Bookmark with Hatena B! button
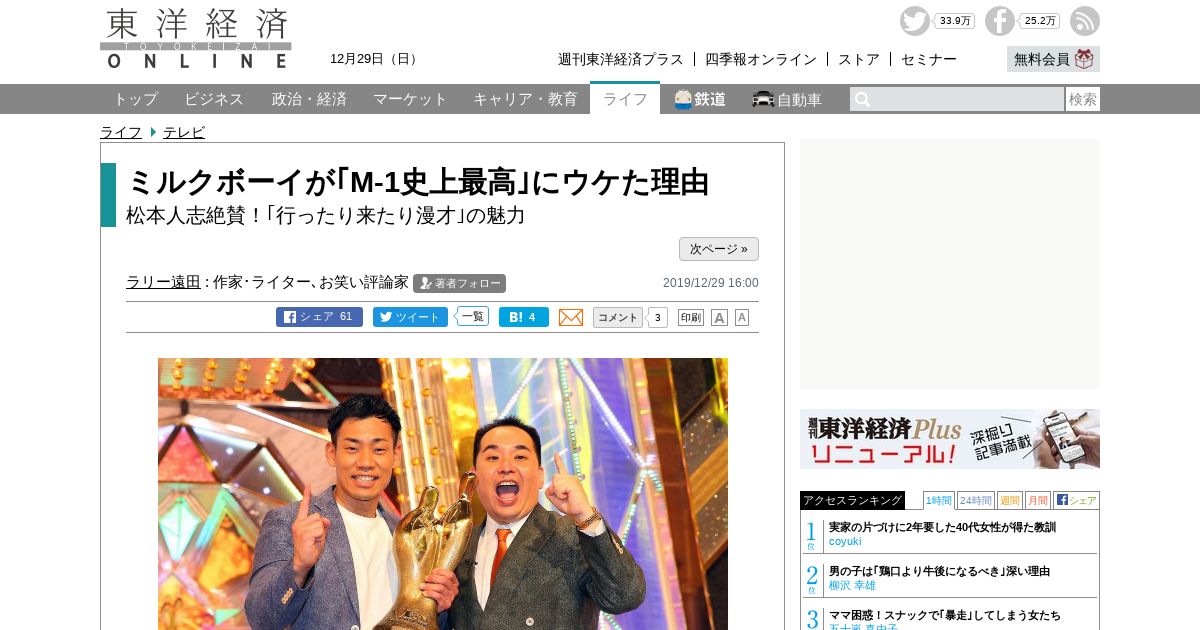Viewport: 1200px width, 630px height. click(x=524, y=317)
